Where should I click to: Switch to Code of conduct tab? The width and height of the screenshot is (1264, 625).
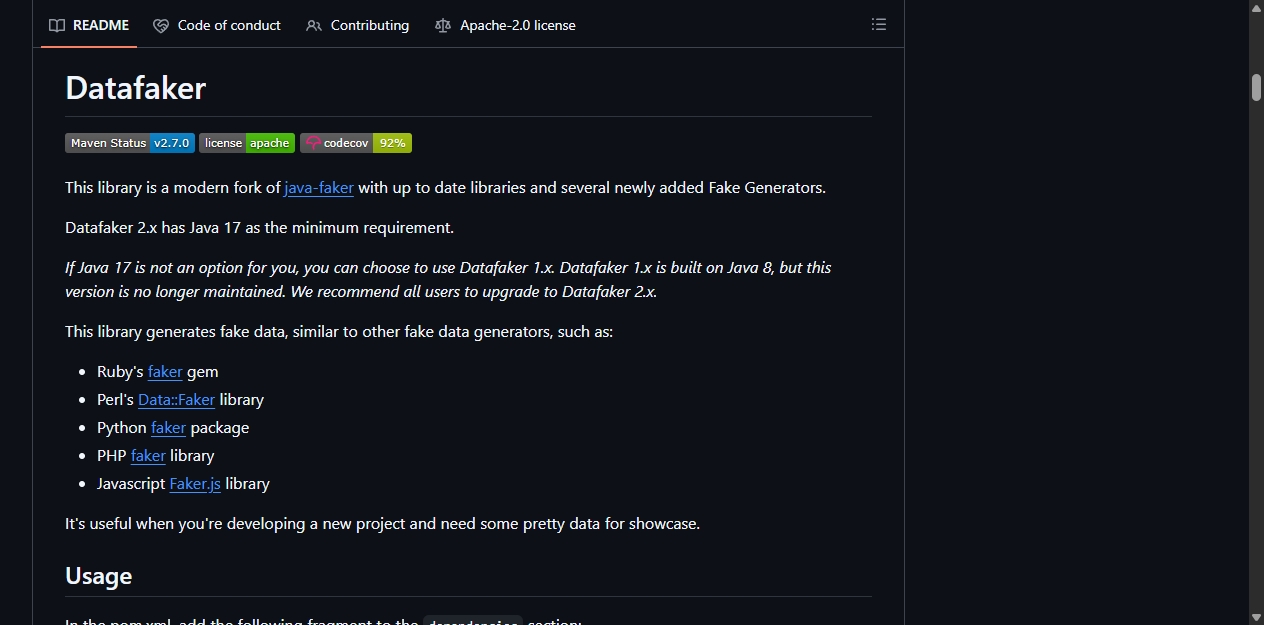point(217,25)
